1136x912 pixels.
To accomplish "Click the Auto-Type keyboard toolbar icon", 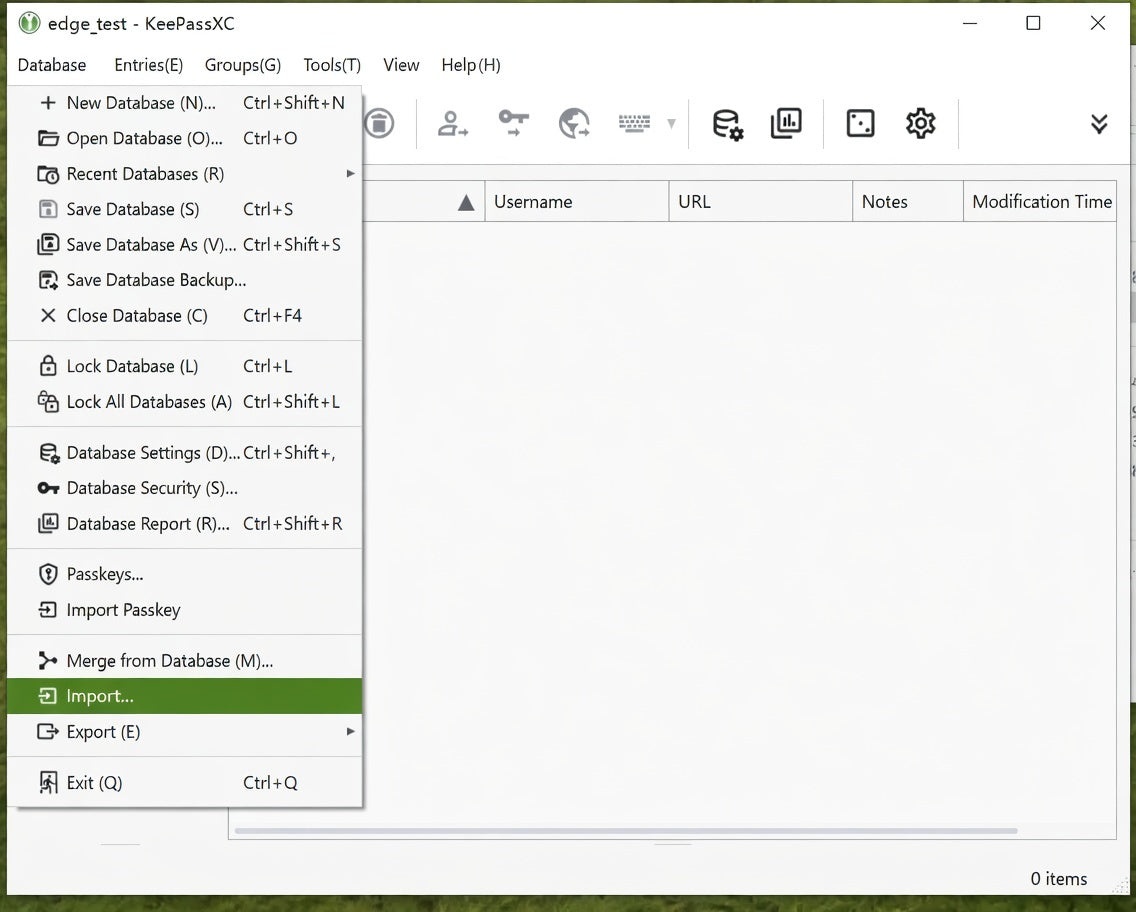I will point(634,123).
